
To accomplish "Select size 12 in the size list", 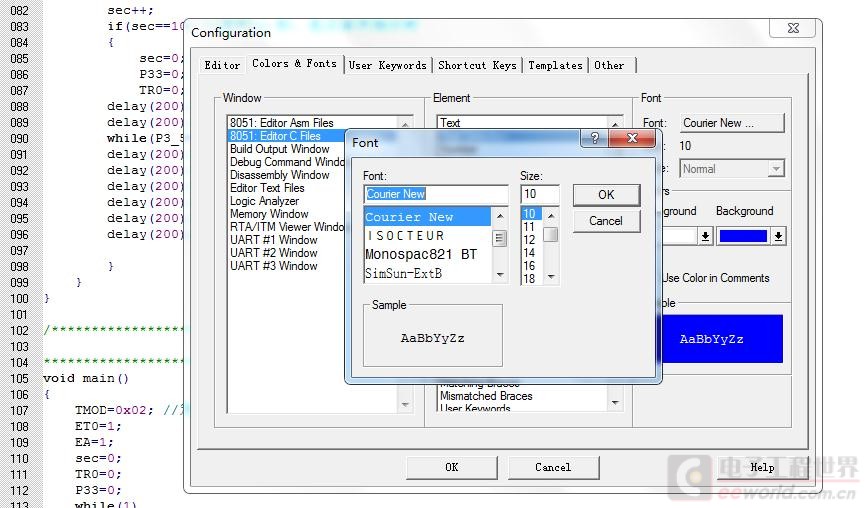I will pyautogui.click(x=531, y=240).
